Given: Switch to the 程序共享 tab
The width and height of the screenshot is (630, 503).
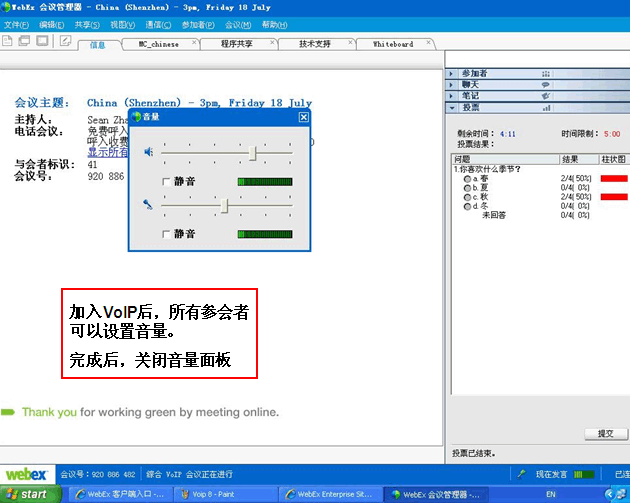Looking at the screenshot, I should click(236, 44).
